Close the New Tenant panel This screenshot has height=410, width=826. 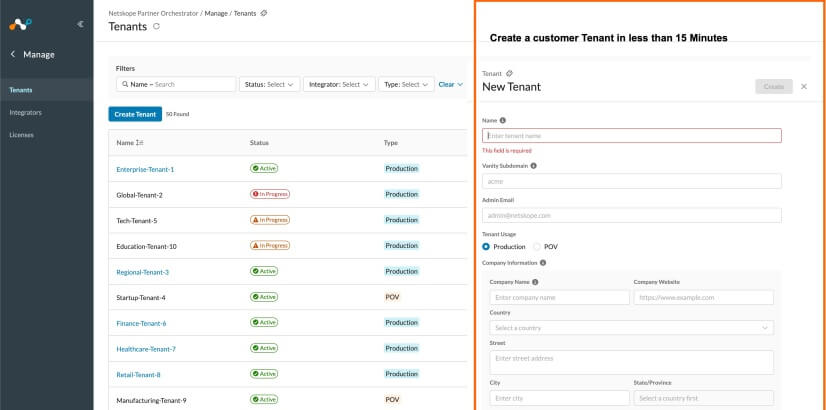[804, 86]
